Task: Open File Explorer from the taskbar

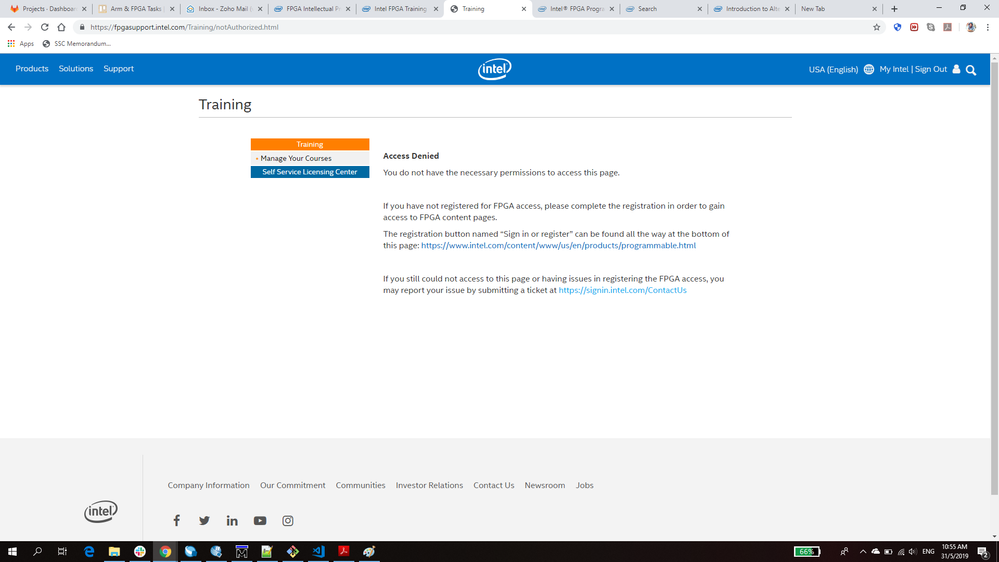Action: pos(114,552)
